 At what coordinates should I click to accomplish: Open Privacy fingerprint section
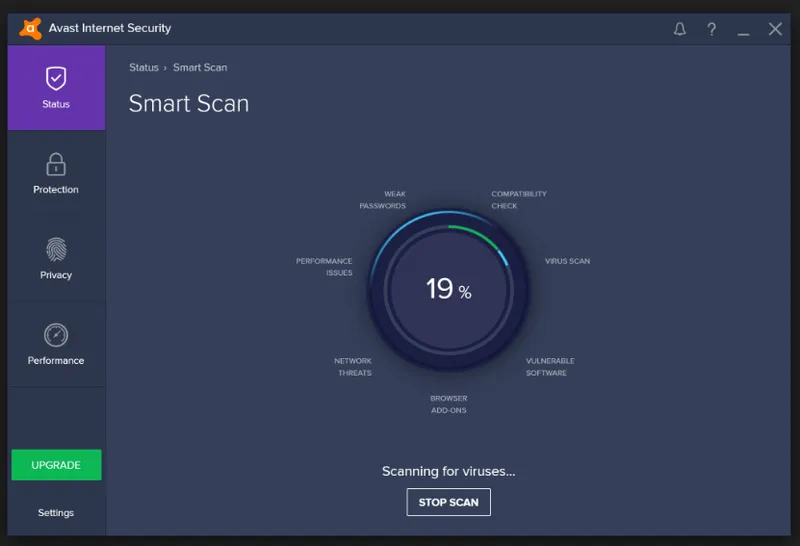click(56, 259)
